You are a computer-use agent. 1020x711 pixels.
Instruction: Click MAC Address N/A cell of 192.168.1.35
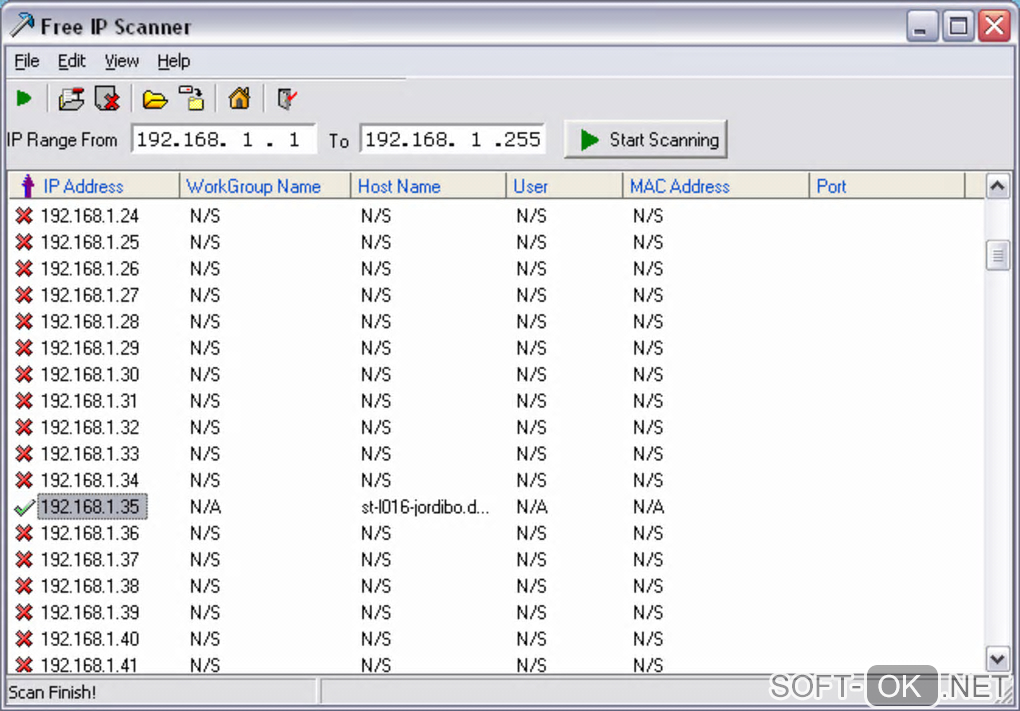coord(649,507)
